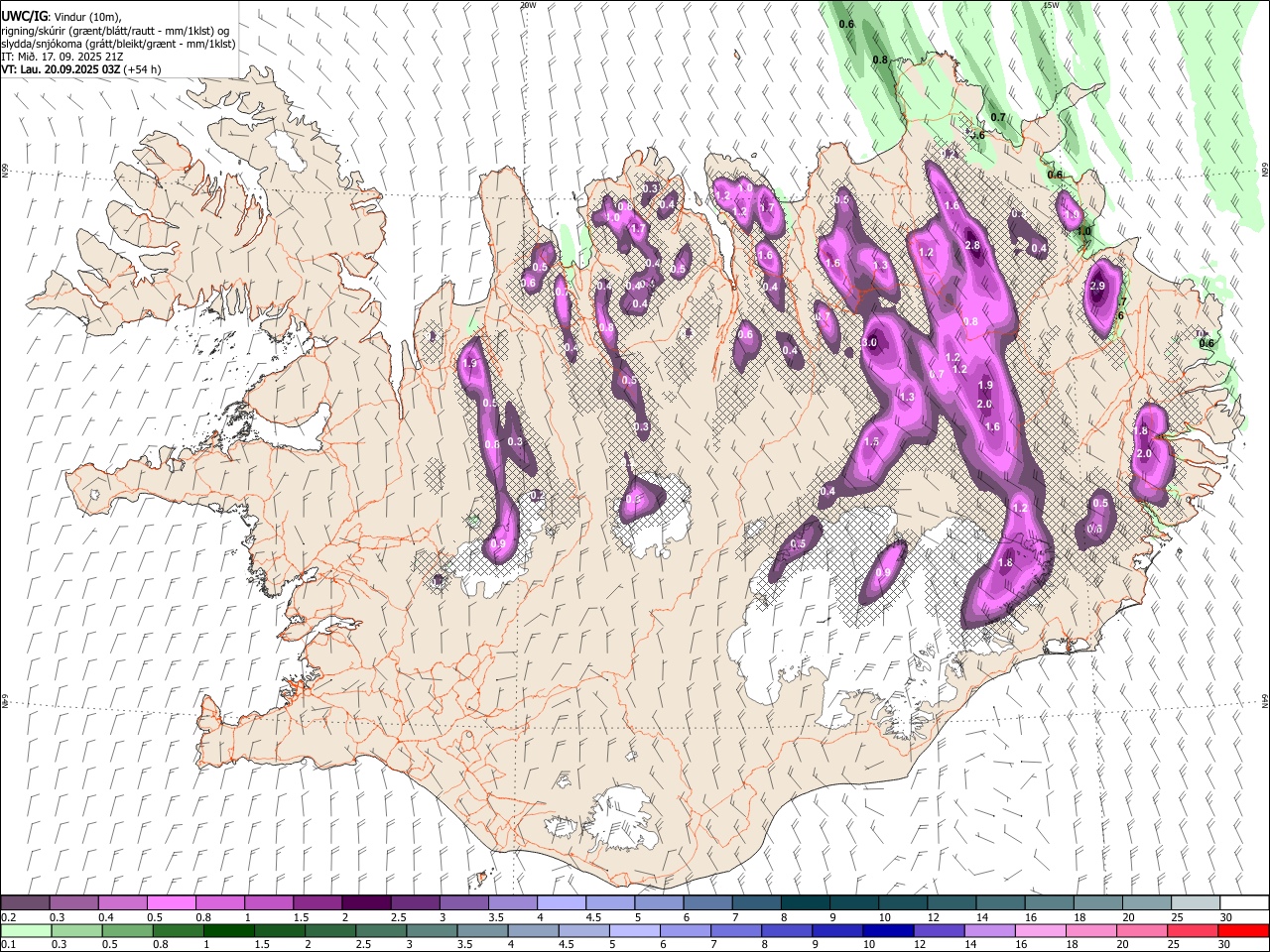Click the periwinkle swatch starting at 6 in lower legend
The width and height of the screenshot is (1270, 952).
(x=685, y=930)
